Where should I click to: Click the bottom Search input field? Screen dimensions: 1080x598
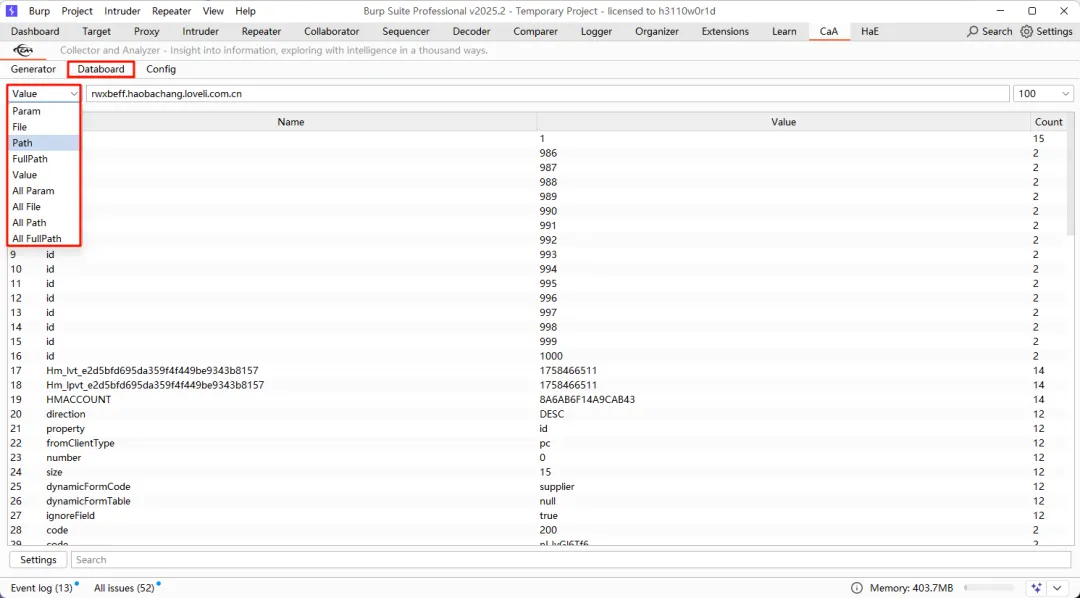[572, 559]
